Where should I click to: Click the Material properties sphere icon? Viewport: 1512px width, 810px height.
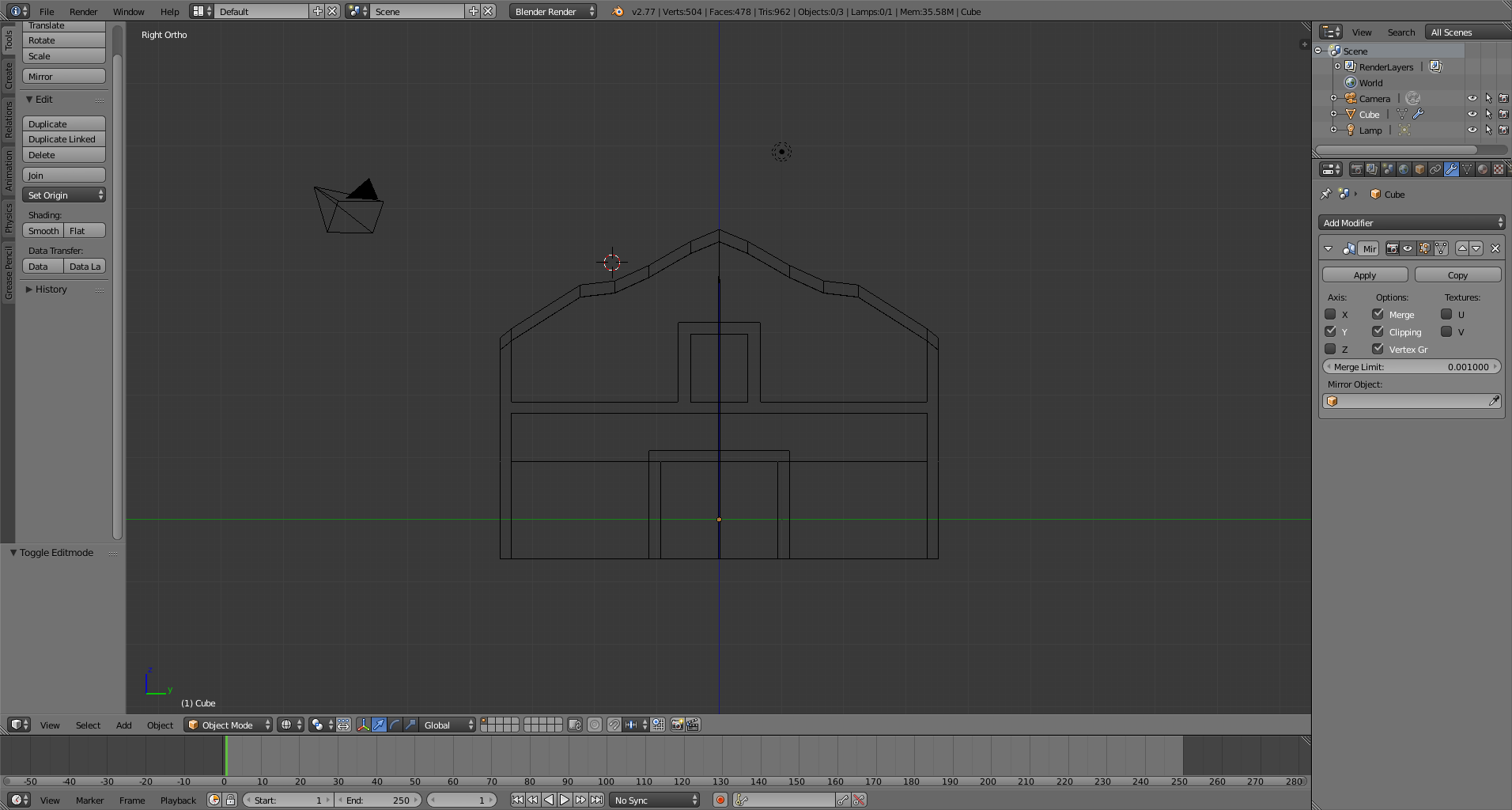pos(1483,169)
